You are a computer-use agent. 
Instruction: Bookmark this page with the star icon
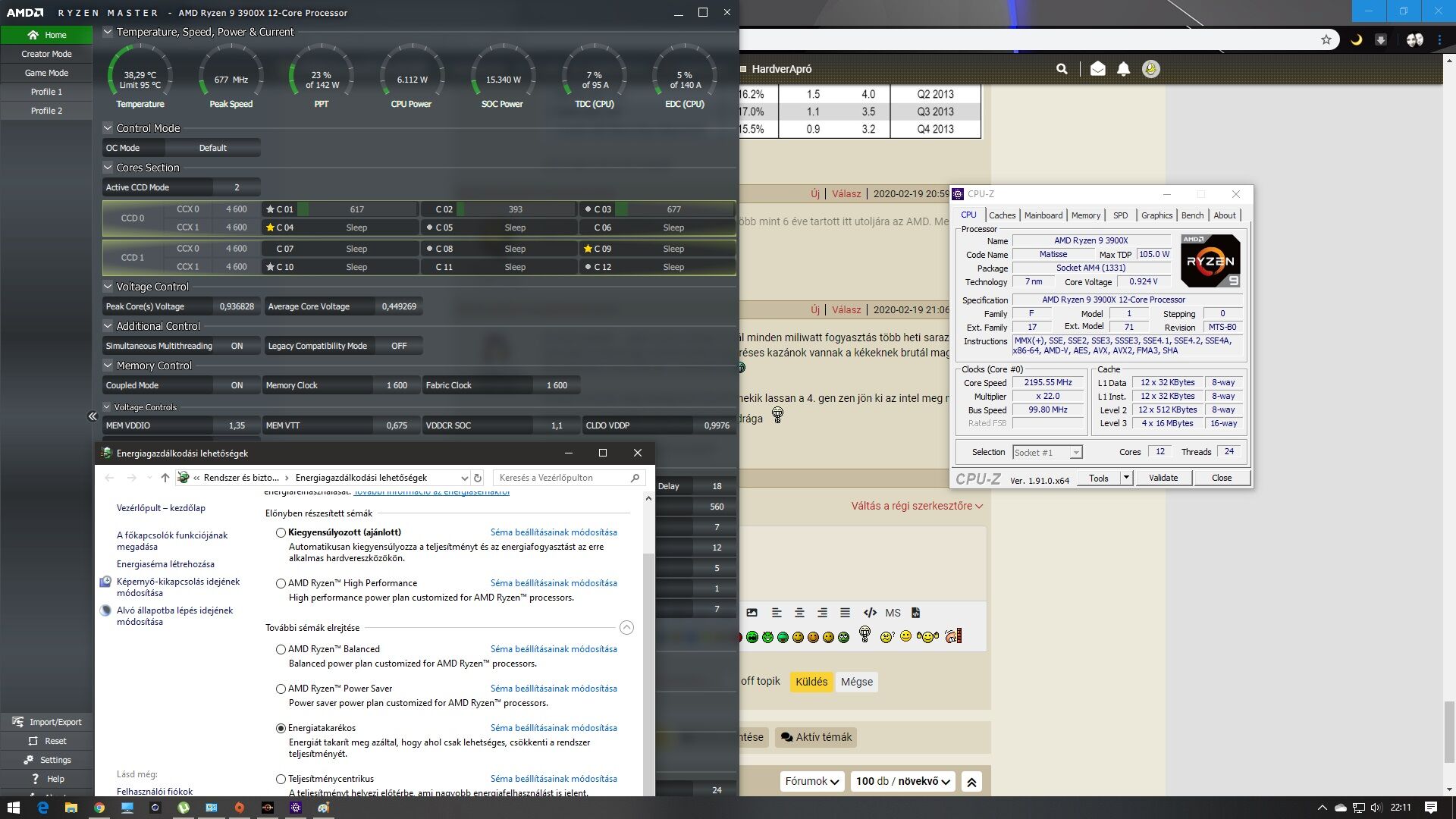(x=1326, y=40)
